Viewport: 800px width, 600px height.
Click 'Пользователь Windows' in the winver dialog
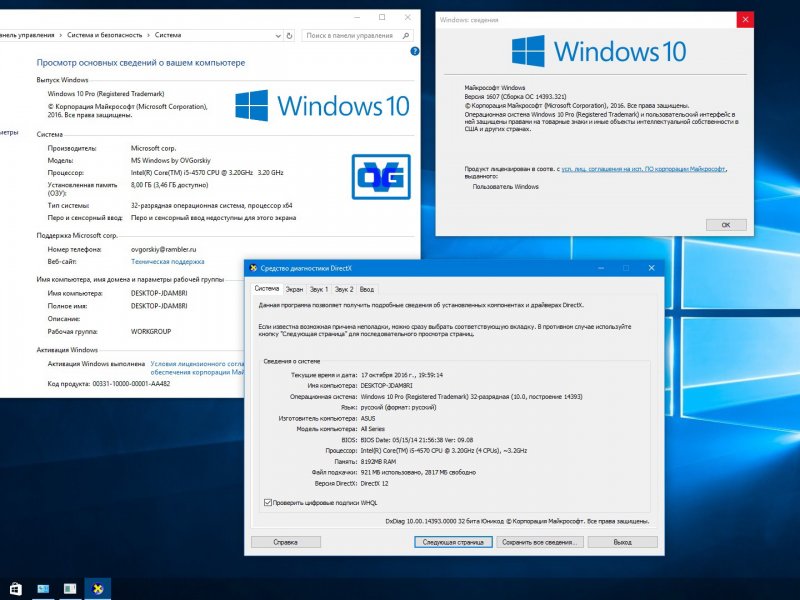pyautogui.click(x=506, y=187)
